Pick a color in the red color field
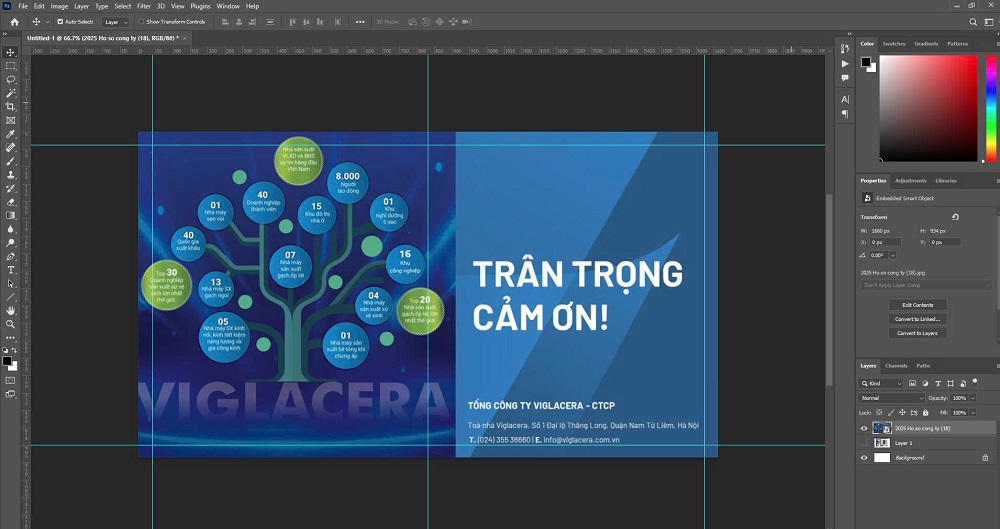Viewport: 1000px width, 529px height. coord(929,108)
